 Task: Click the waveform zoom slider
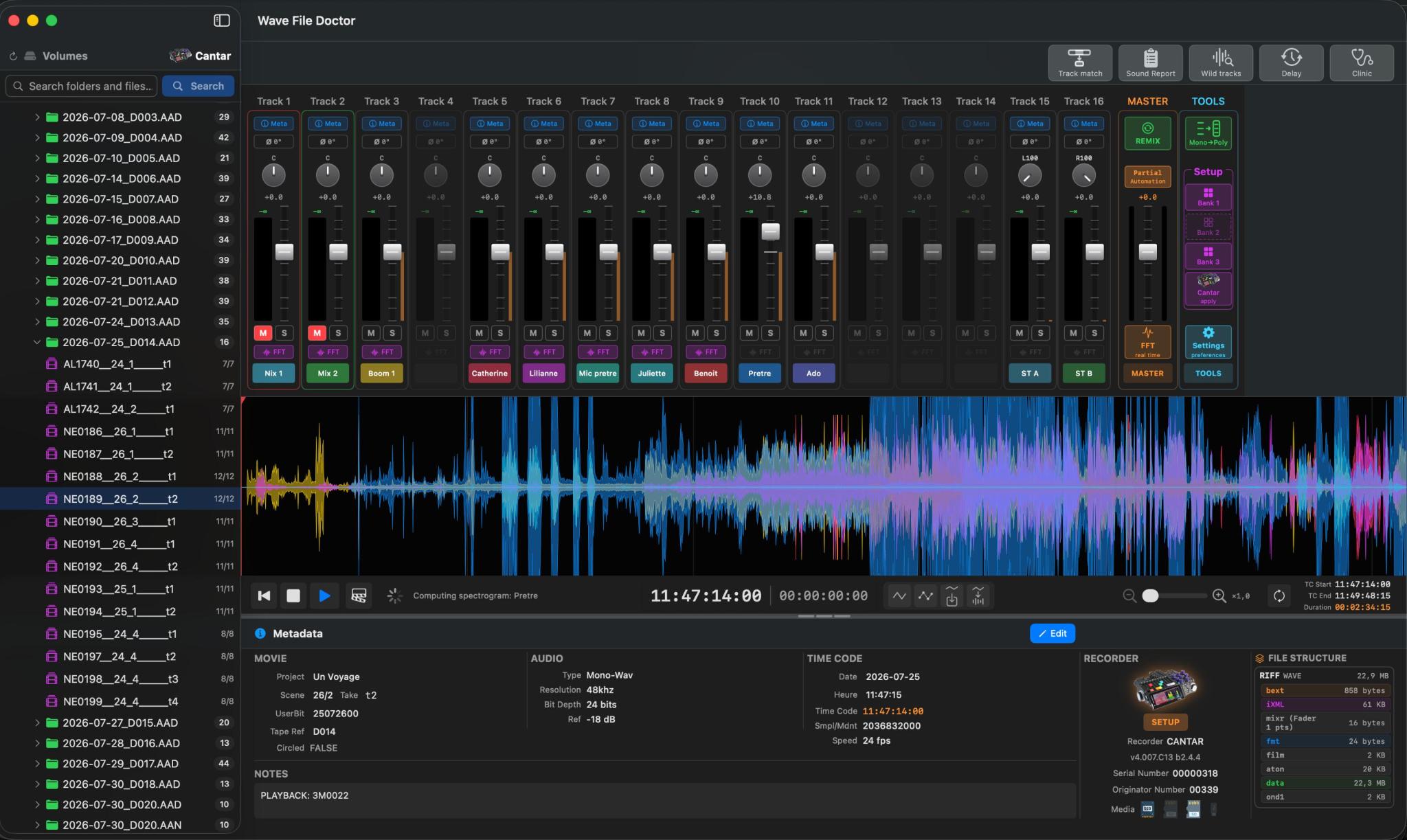coord(1174,595)
